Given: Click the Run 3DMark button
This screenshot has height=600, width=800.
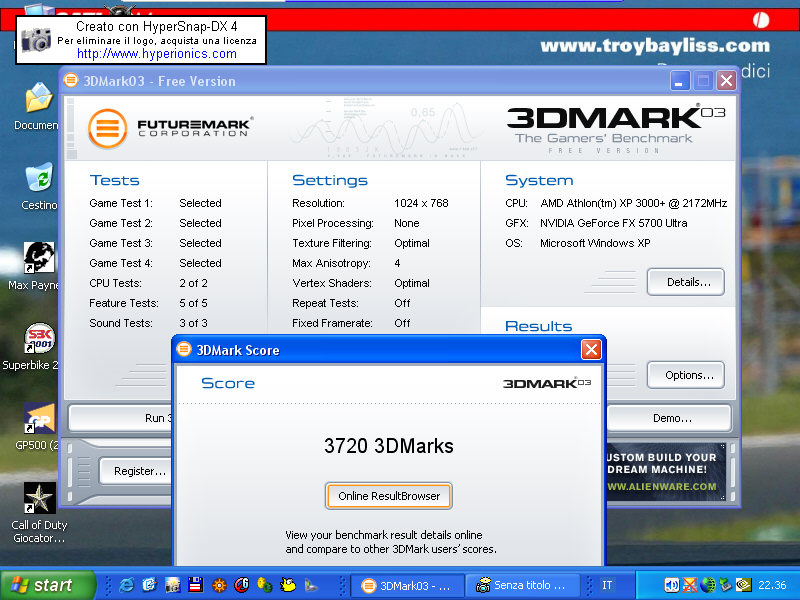Looking at the screenshot, I should click(121, 418).
